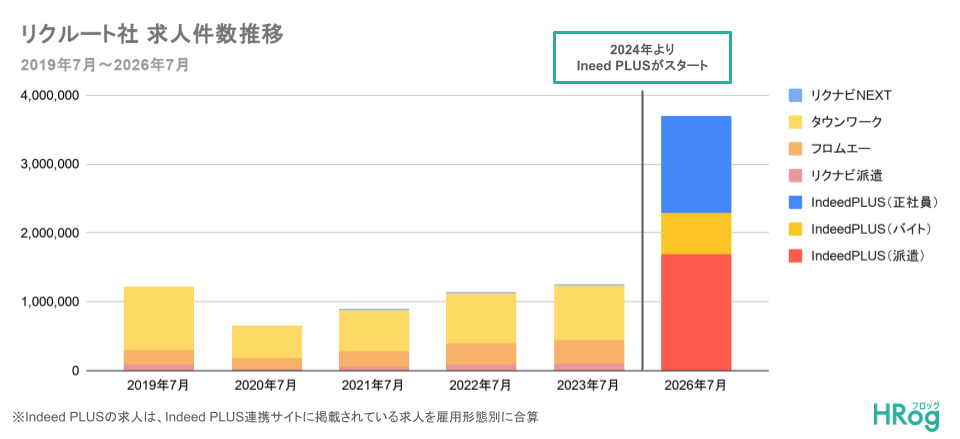Click the フロムエー segment of the 2023年7月 bar
The height and width of the screenshot is (439, 960).
coord(588,351)
